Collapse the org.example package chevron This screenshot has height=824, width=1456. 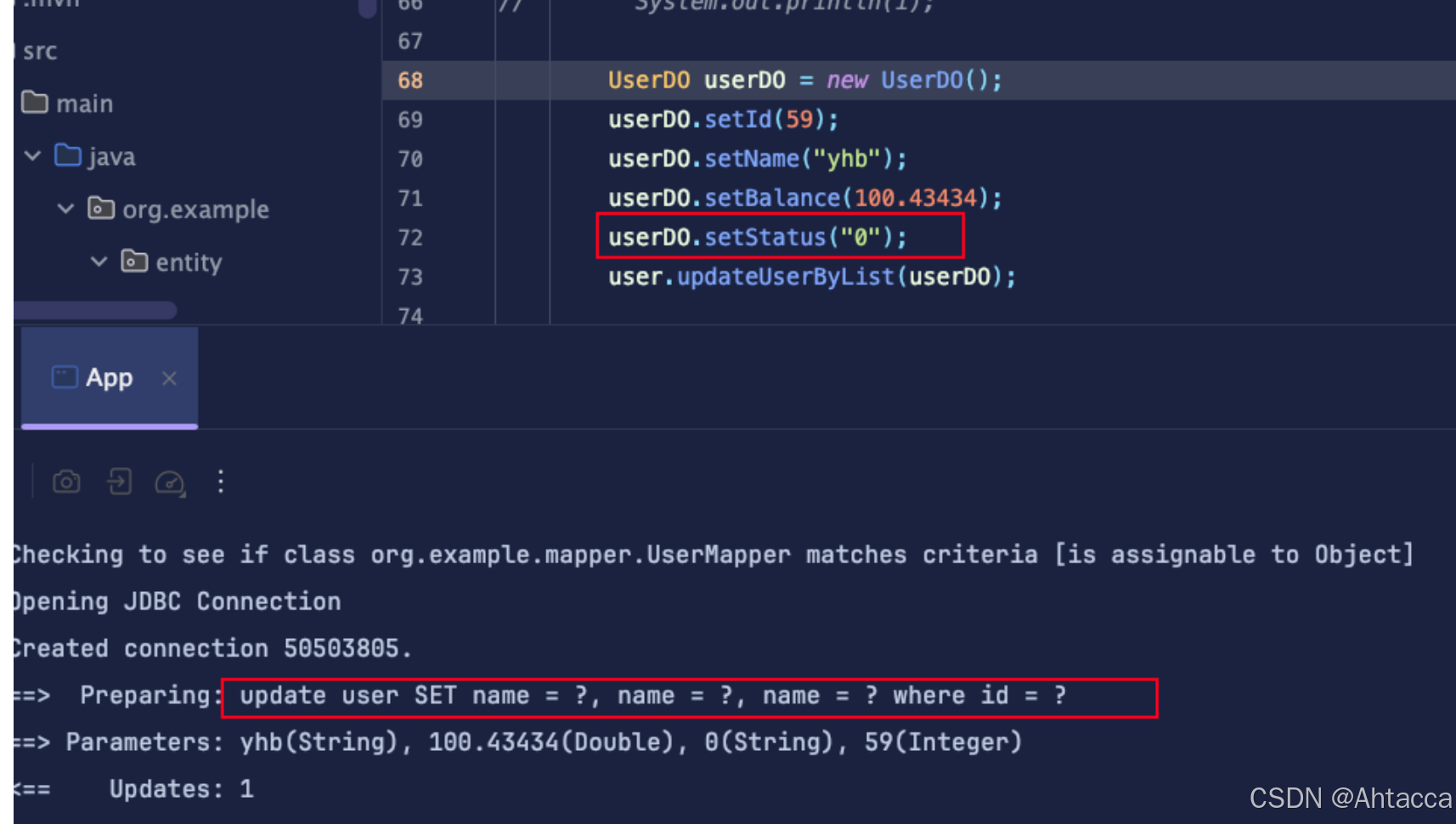[x=65, y=208]
